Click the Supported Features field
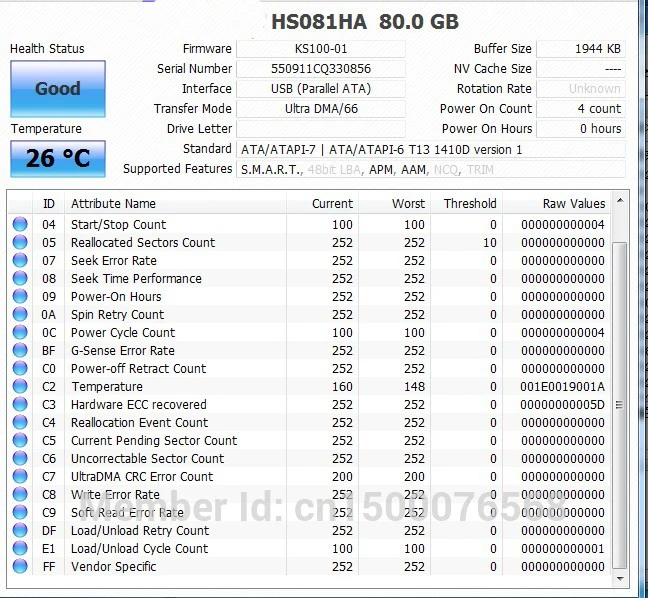 coord(431,169)
